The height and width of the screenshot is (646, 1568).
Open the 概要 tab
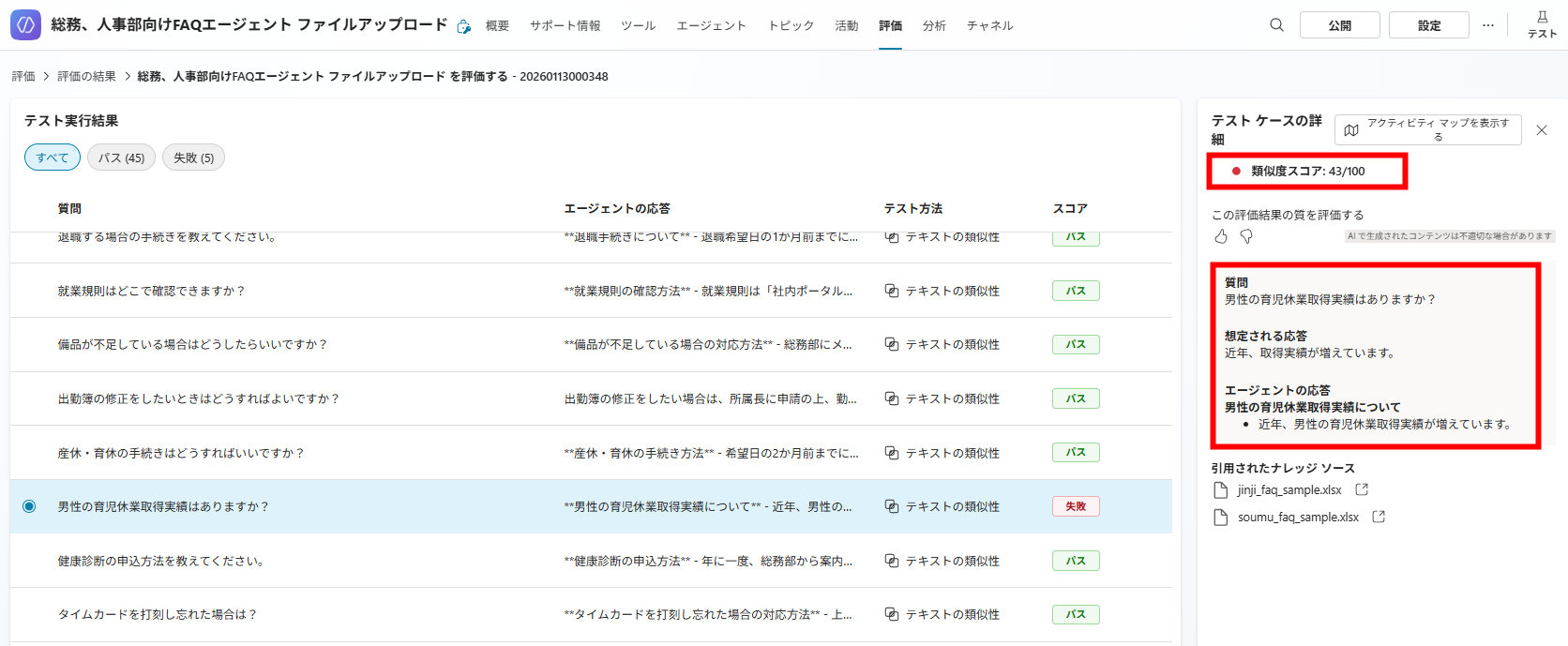[x=497, y=25]
